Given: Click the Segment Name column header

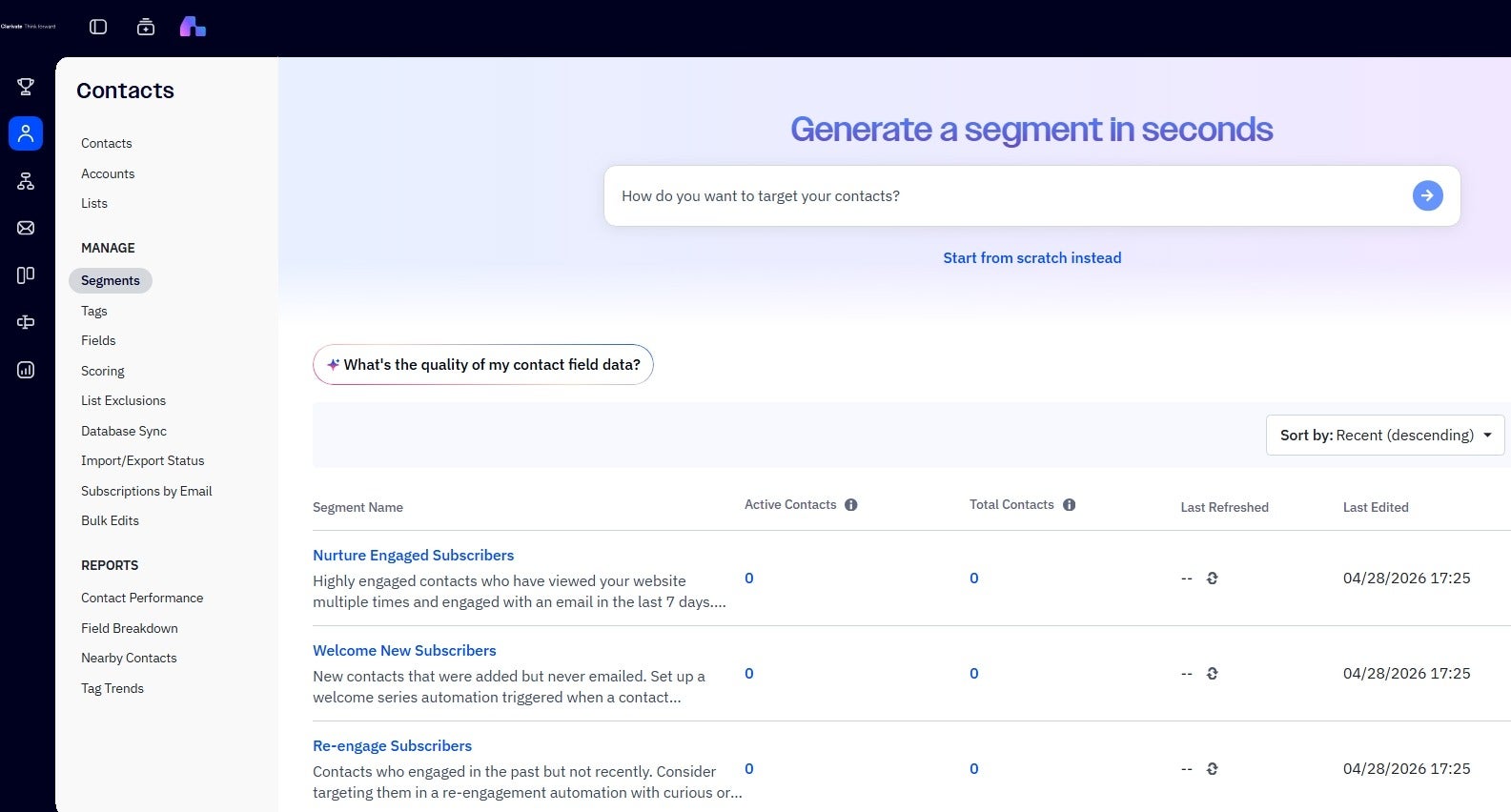Looking at the screenshot, I should (x=357, y=507).
